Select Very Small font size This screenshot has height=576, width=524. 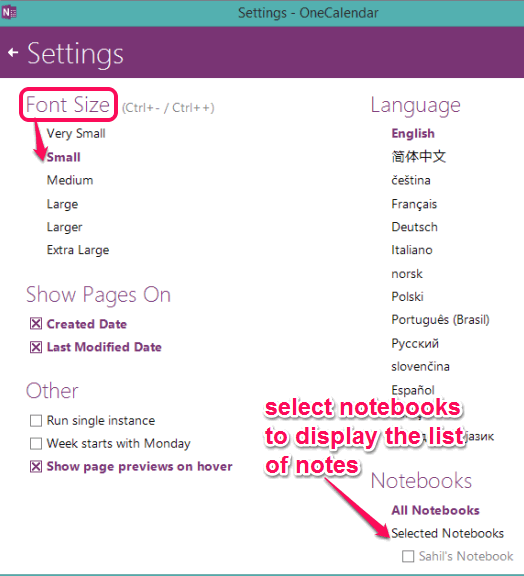[x=76, y=133]
